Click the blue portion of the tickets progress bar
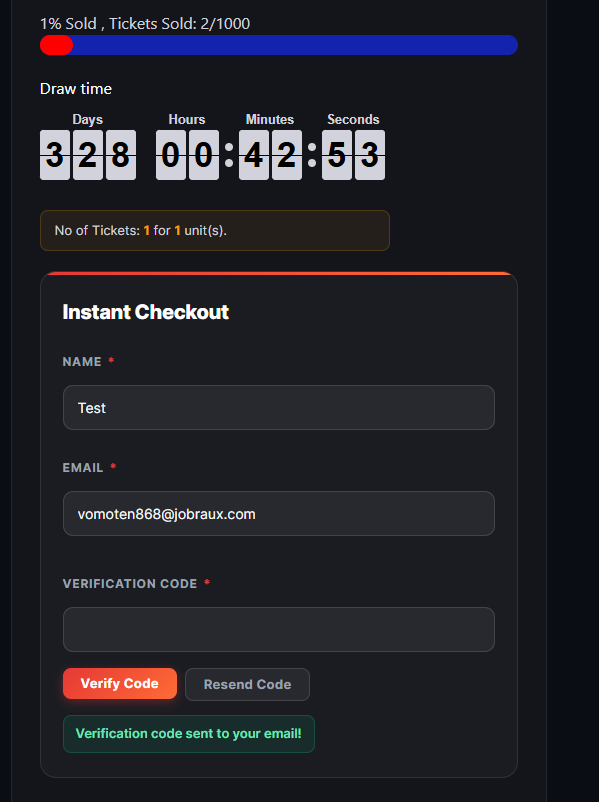The image size is (599, 802). [296, 45]
